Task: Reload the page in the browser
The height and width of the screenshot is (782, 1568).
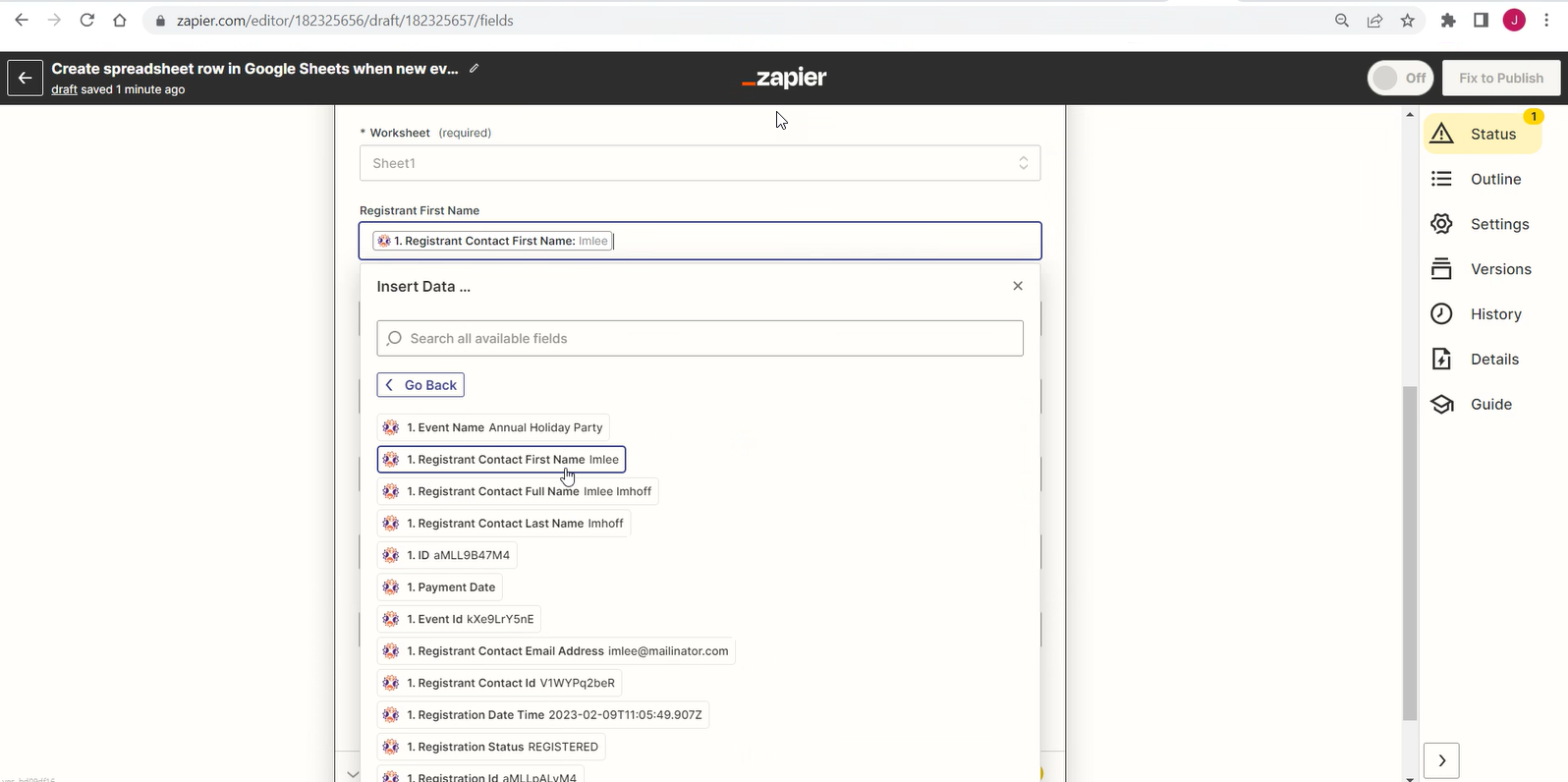Action: (87, 20)
